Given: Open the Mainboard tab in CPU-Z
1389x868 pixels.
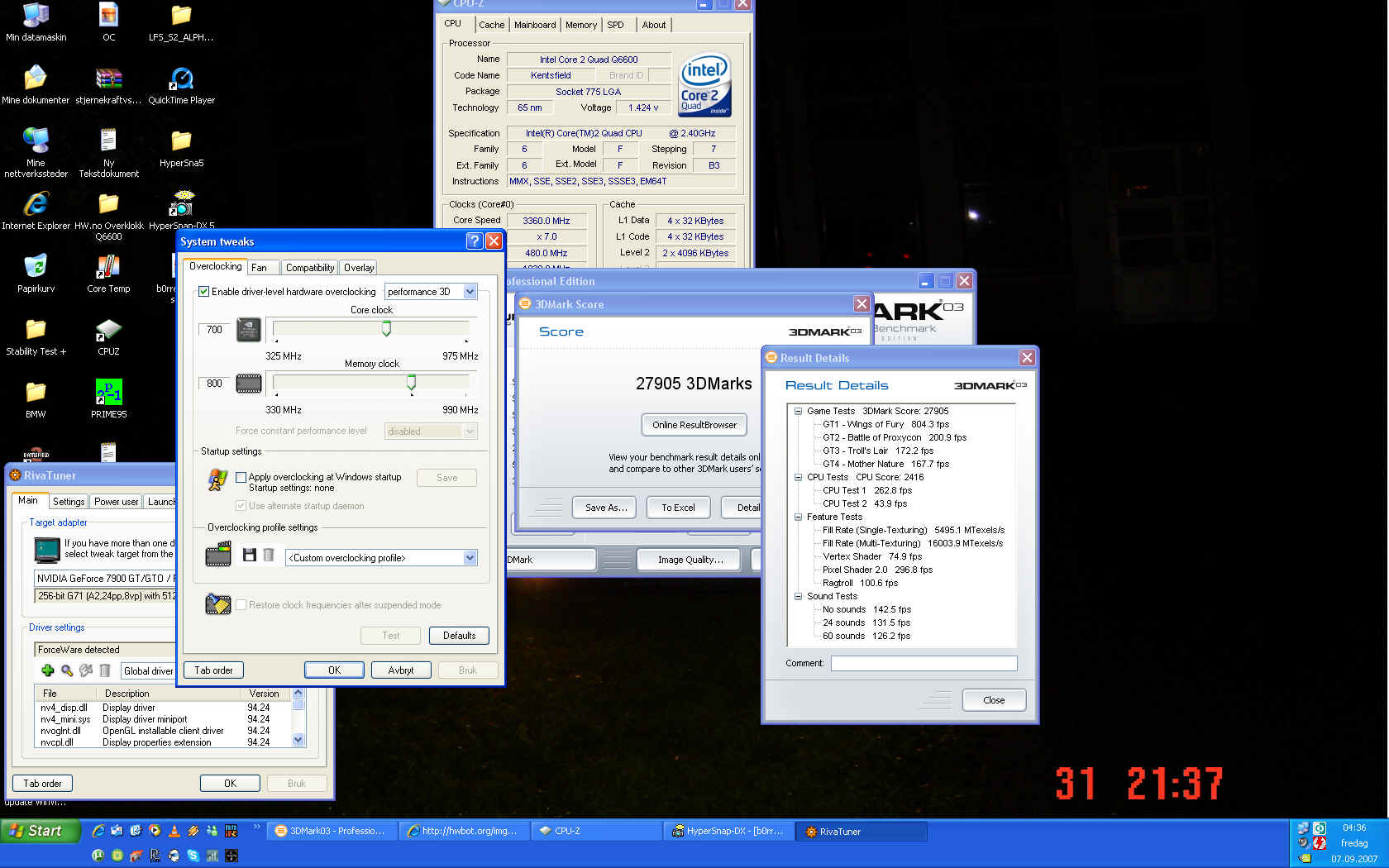Looking at the screenshot, I should tap(535, 25).
